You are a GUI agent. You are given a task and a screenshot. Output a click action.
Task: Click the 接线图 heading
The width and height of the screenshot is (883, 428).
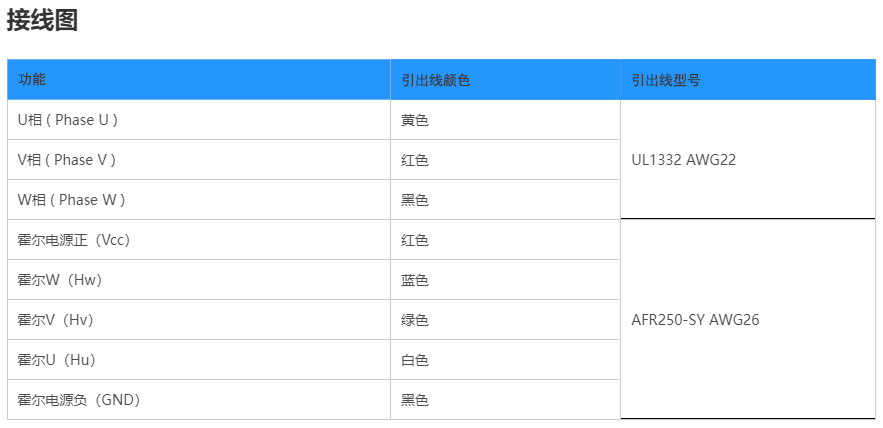pos(42,21)
